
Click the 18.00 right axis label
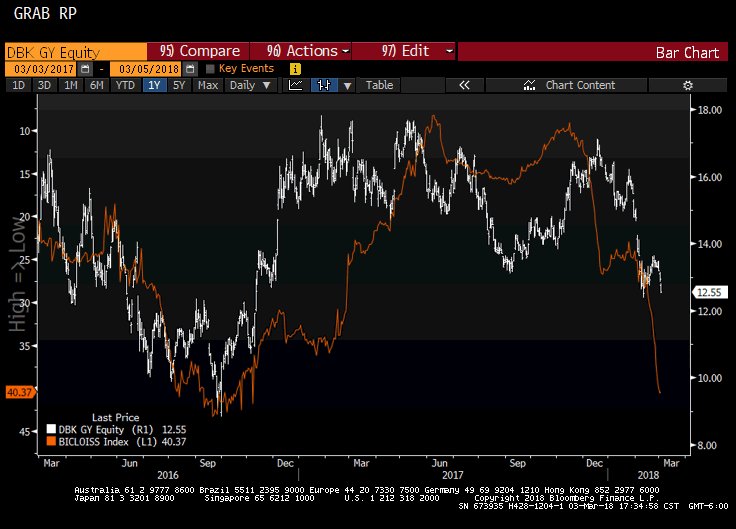coord(710,110)
